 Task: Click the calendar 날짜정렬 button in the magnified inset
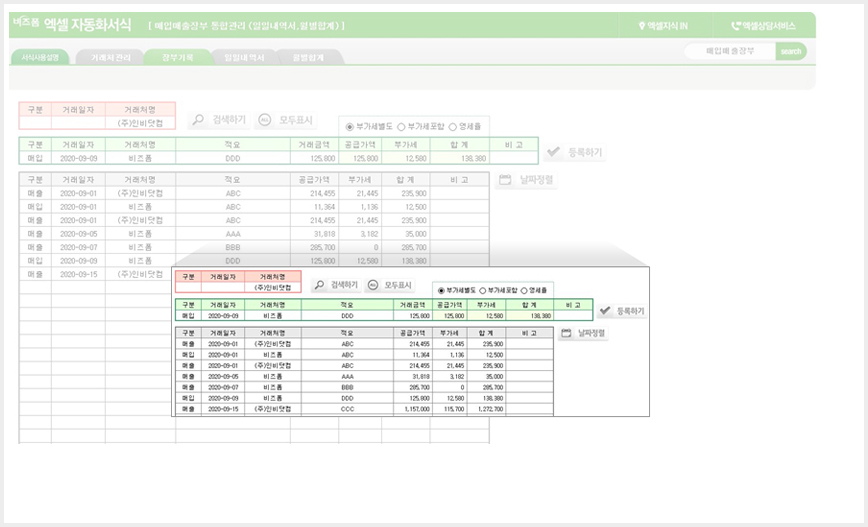[x=583, y=333]
